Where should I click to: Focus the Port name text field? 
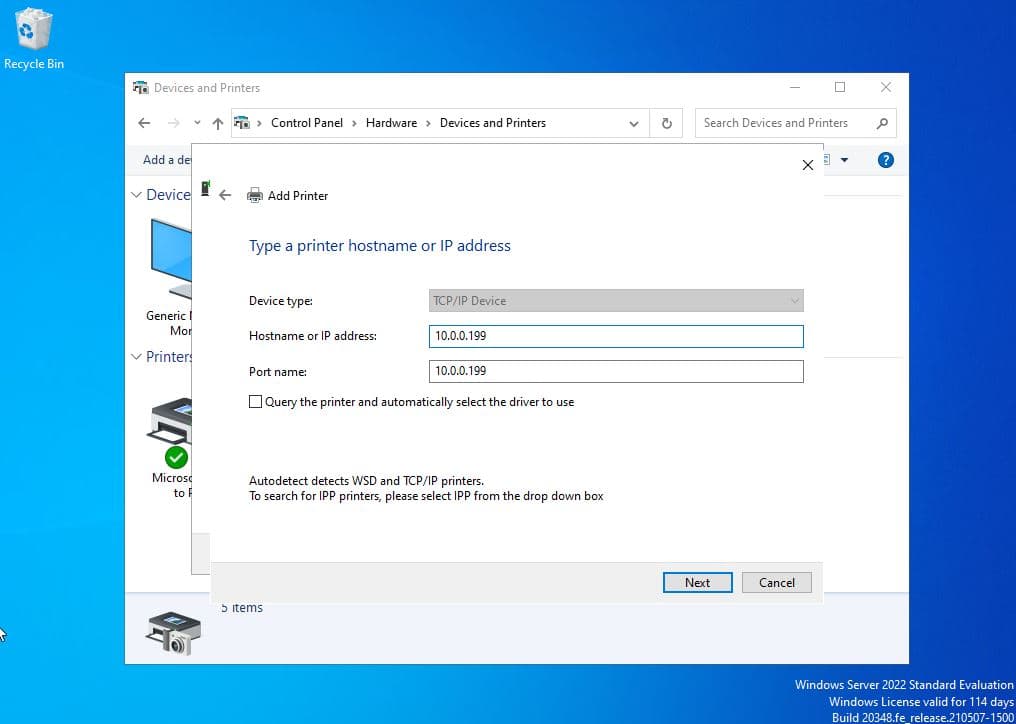click(x=615, y=371)
